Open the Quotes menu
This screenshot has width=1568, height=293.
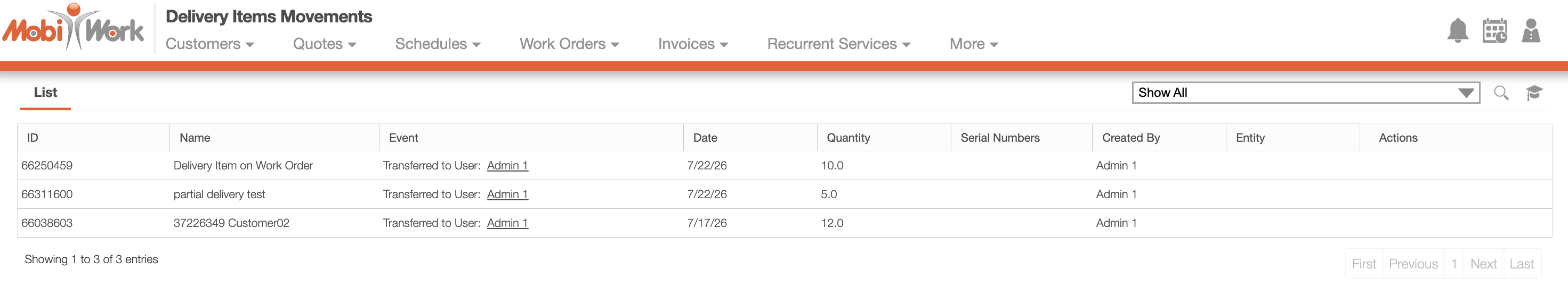[x=325, y=44]
